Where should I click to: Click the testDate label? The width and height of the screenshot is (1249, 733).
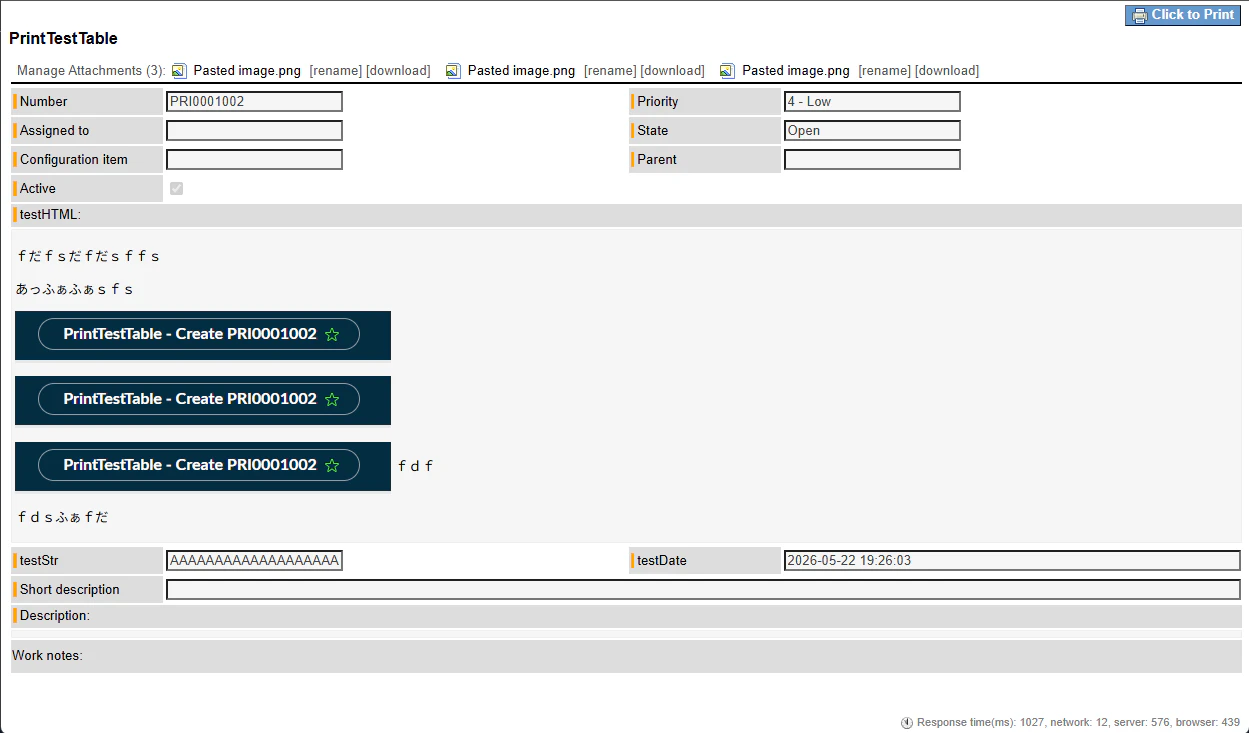662,560
